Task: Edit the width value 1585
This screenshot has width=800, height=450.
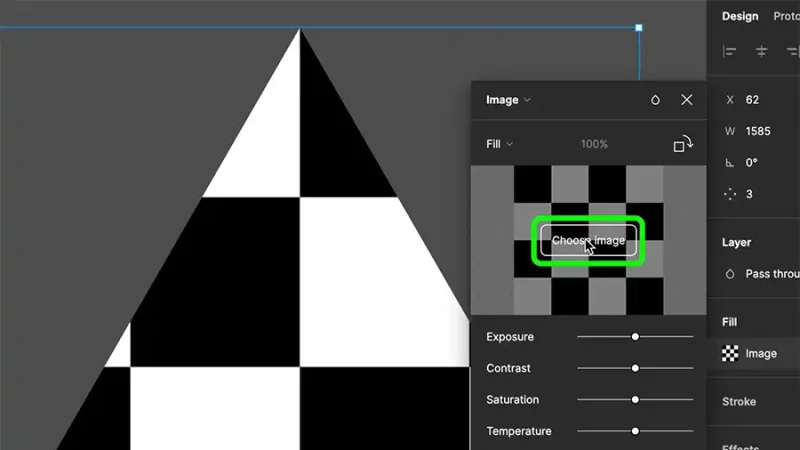Action: tap(758, 132)
